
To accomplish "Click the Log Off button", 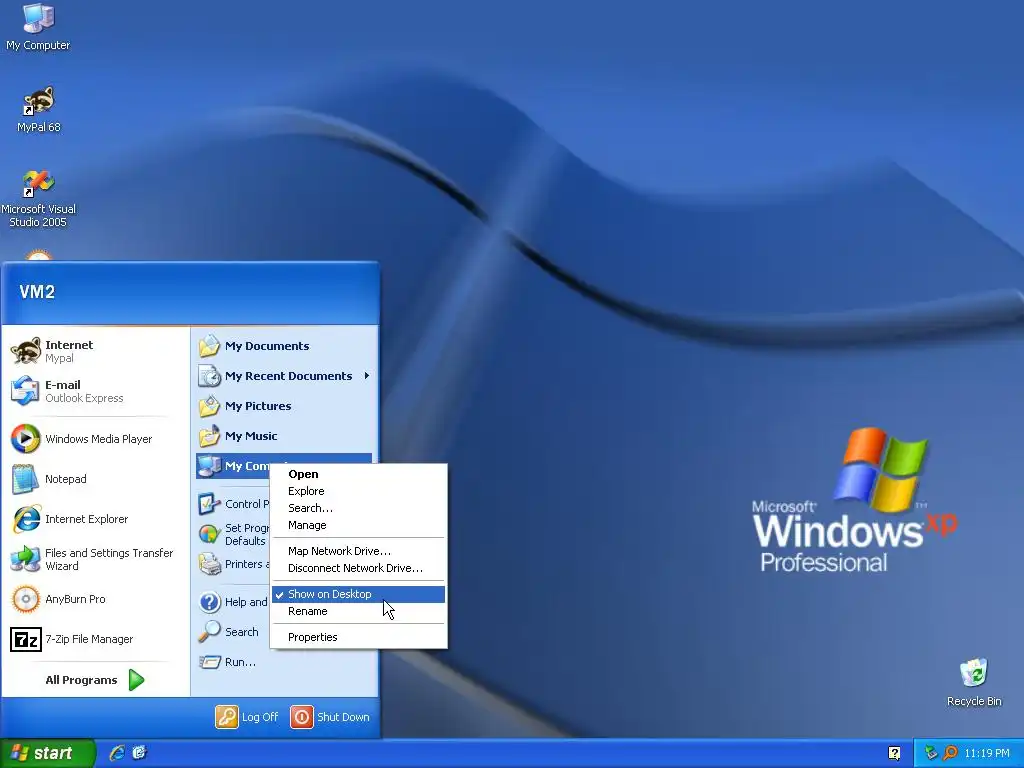I will [247, 717].
